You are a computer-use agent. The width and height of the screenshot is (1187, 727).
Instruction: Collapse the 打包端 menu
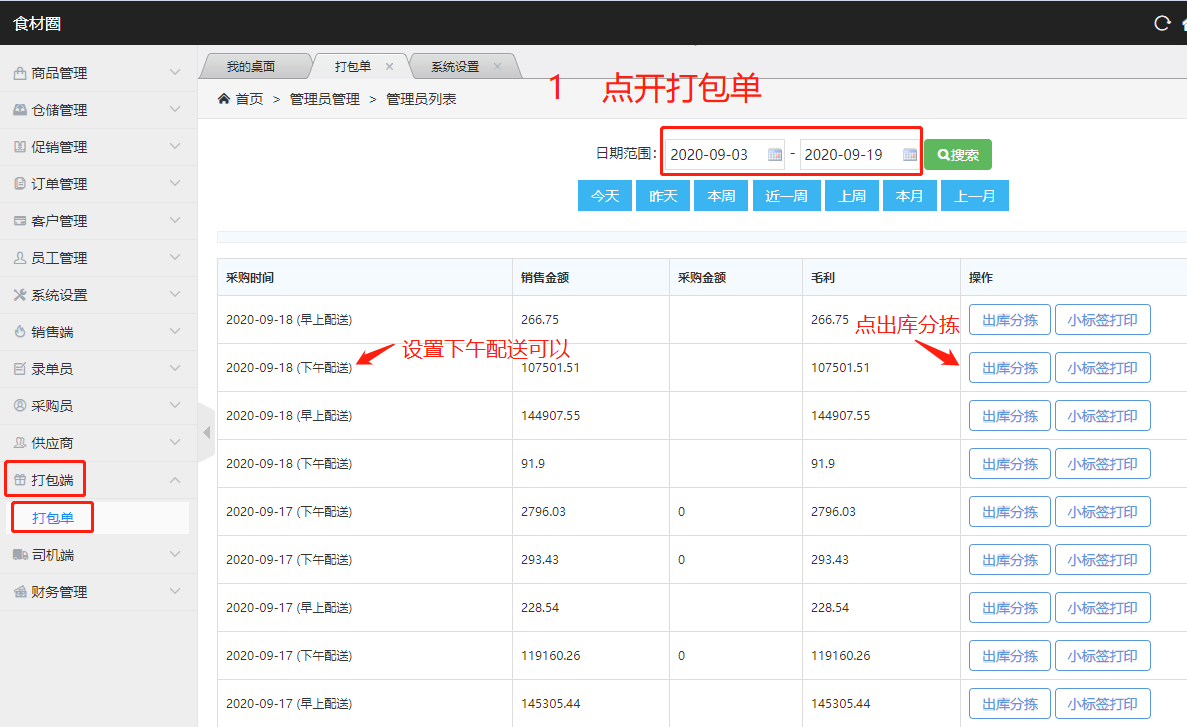[175, 481]
